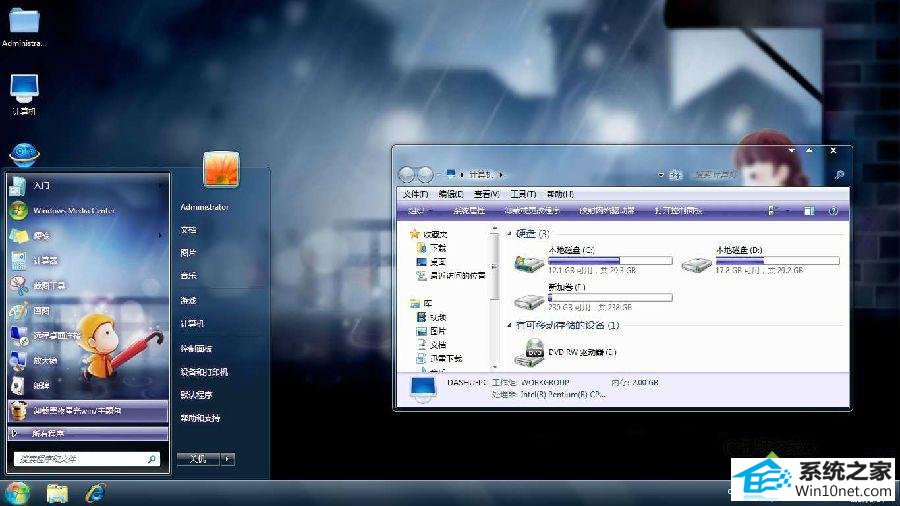
Task: Click the flower user account picture
Action: tap(221, 169)
